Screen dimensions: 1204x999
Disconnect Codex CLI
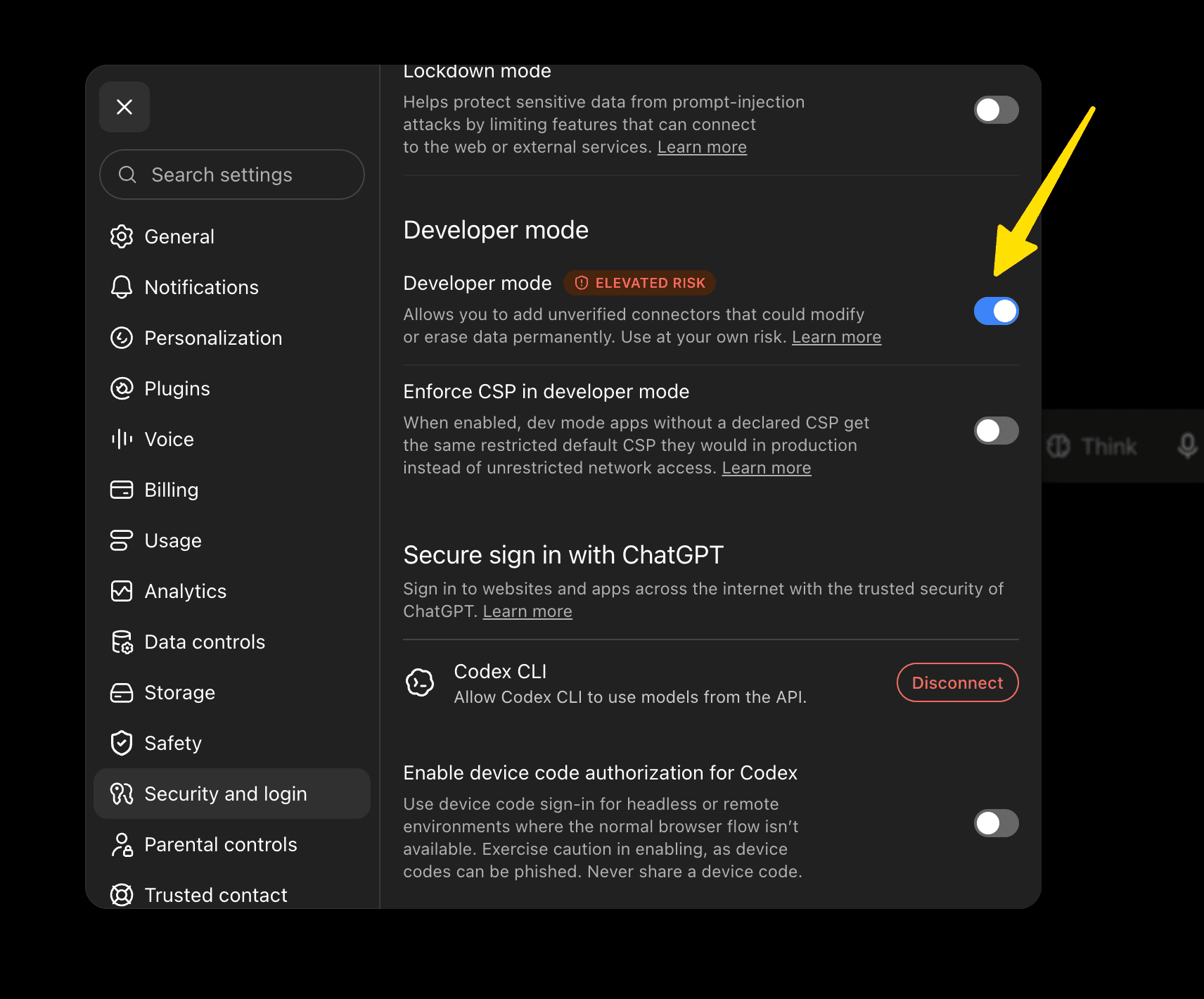click(957, 682)
